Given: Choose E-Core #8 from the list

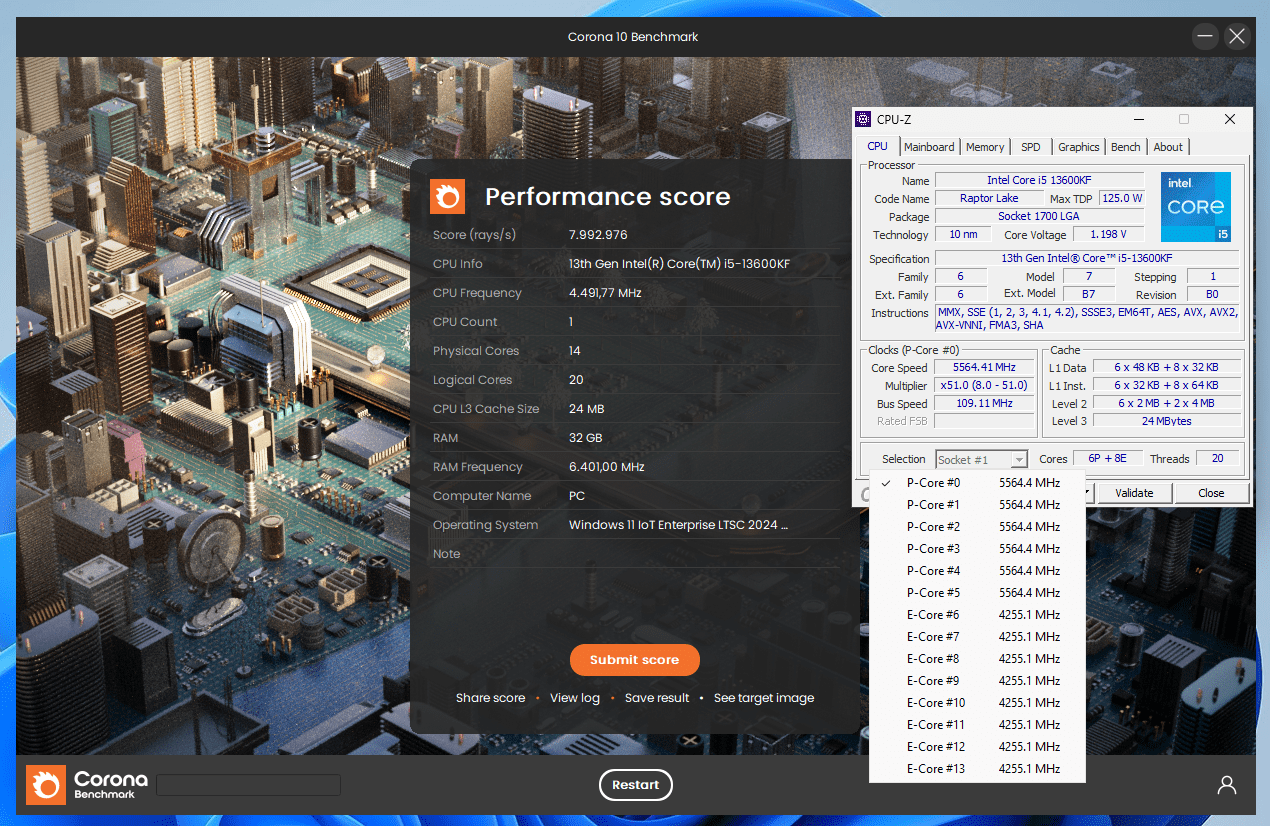Looking at the screenshot, I should (x=977, y=659).
